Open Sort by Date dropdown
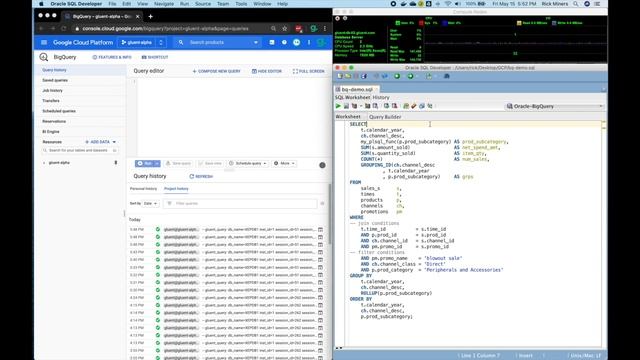 150,203
